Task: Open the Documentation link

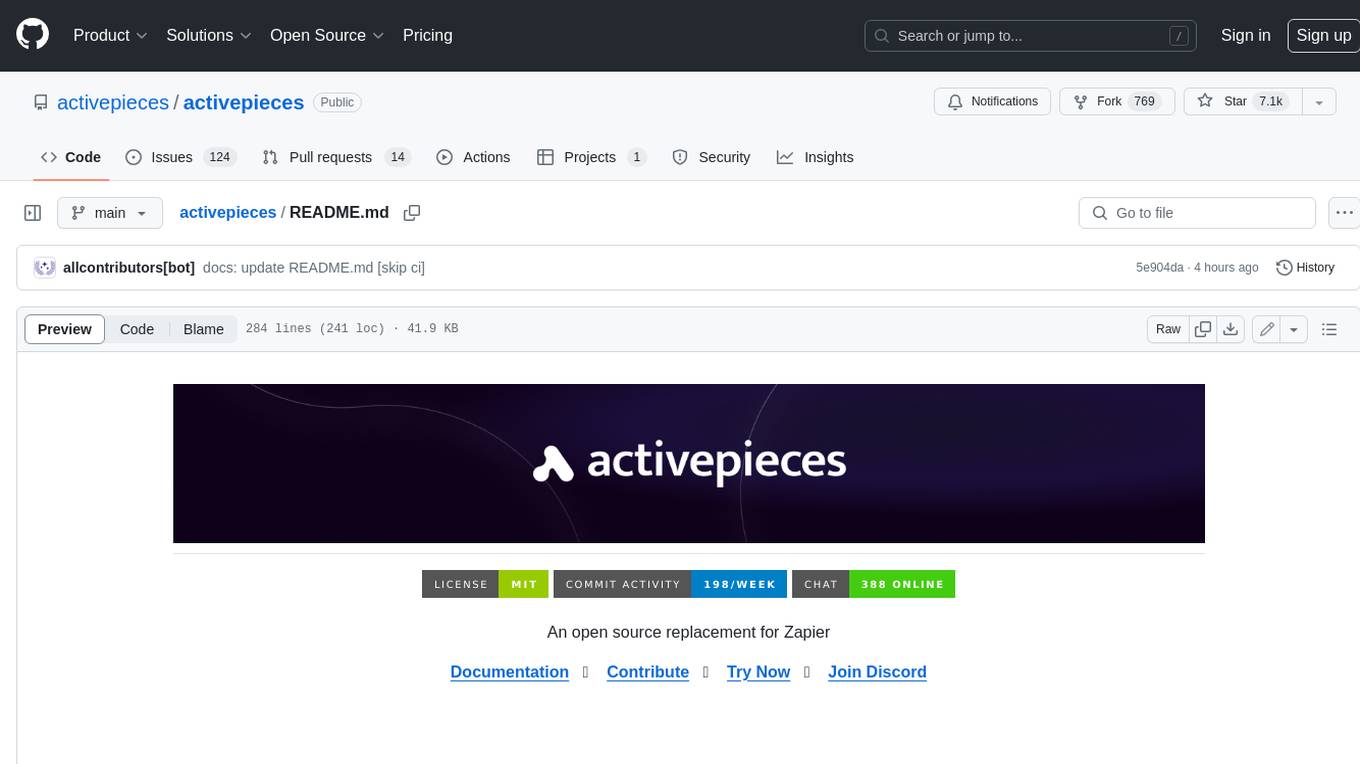Action: 510,672
